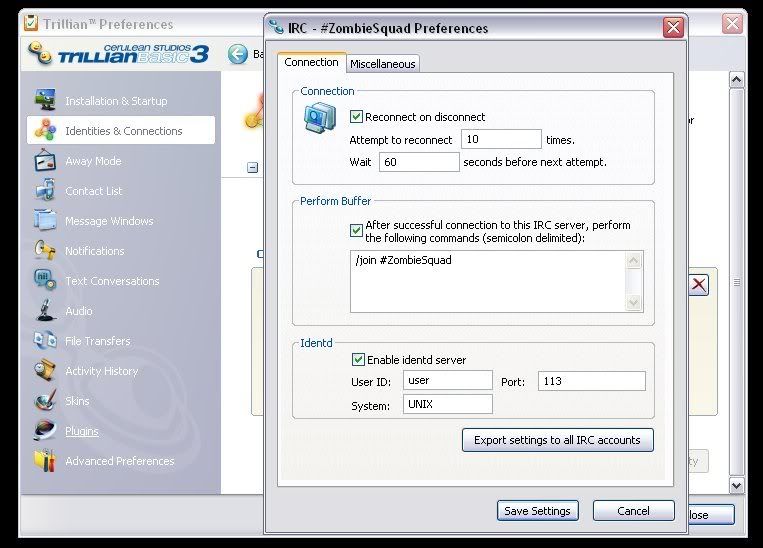763x548 pixels.
Task: Select the Connection tab
Action: 311,62
